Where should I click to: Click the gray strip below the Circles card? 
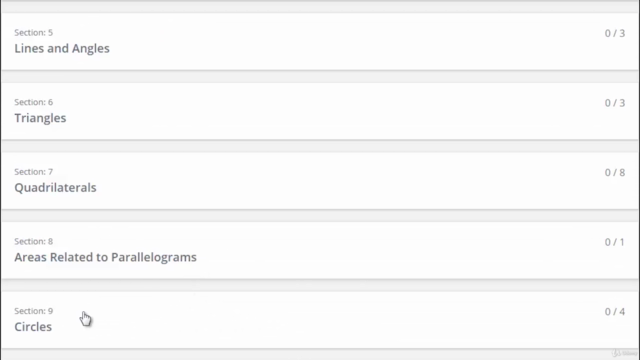coord(320,355)
